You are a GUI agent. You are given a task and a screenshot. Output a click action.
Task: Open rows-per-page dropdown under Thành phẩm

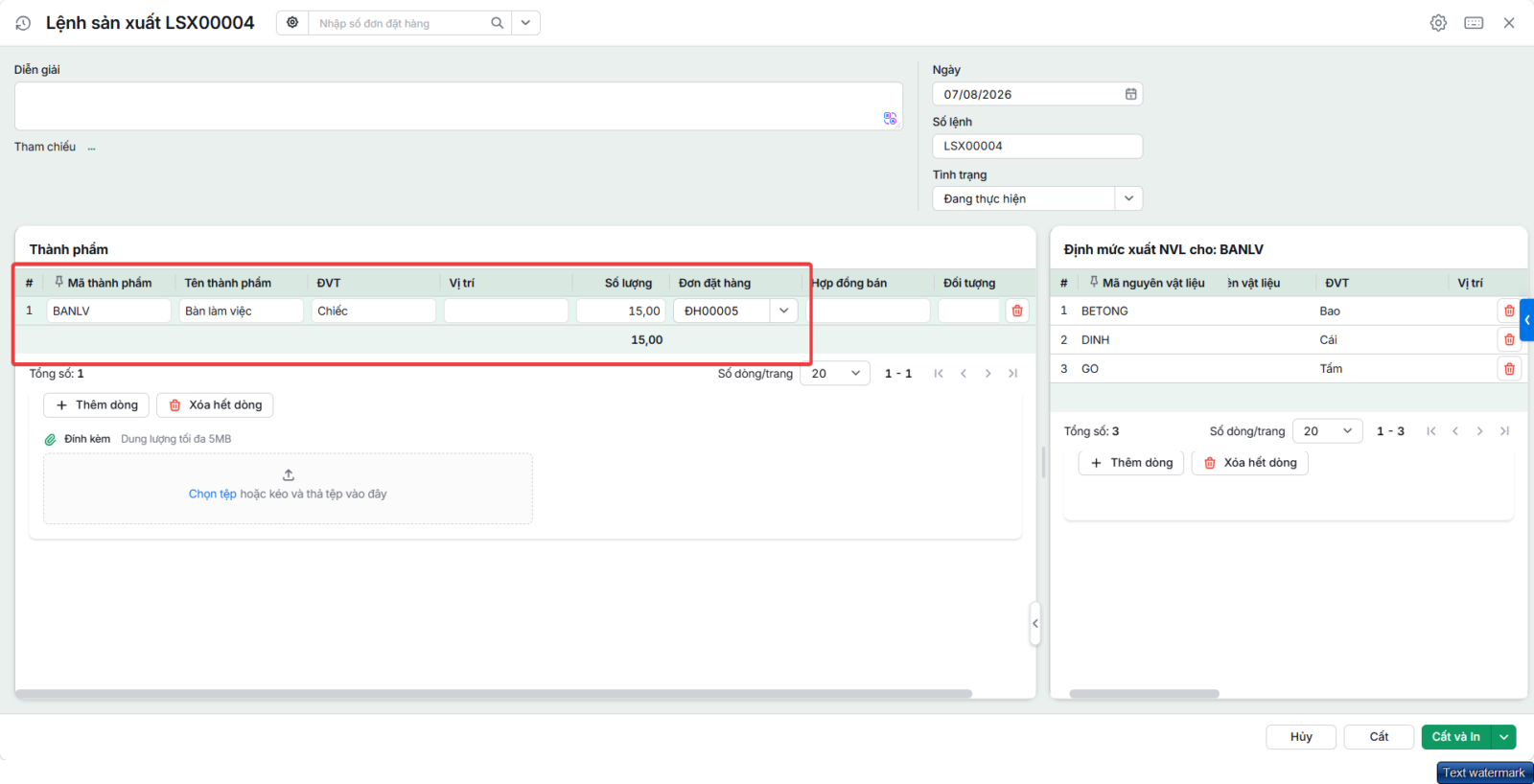point(835,374)
